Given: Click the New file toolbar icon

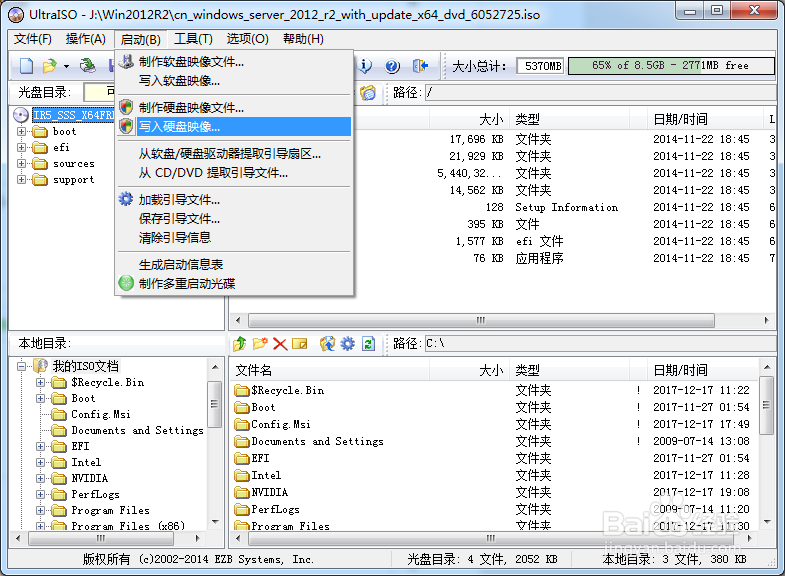Looking at the screenshot, I should (26, 66).
